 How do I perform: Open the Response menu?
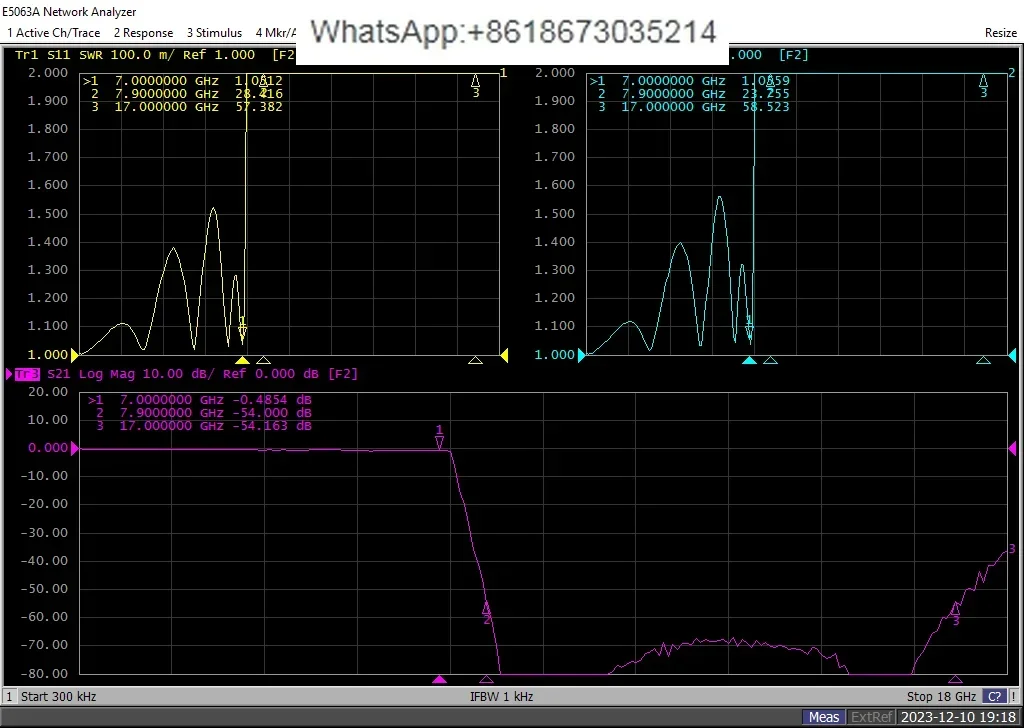tap(143, 33)
